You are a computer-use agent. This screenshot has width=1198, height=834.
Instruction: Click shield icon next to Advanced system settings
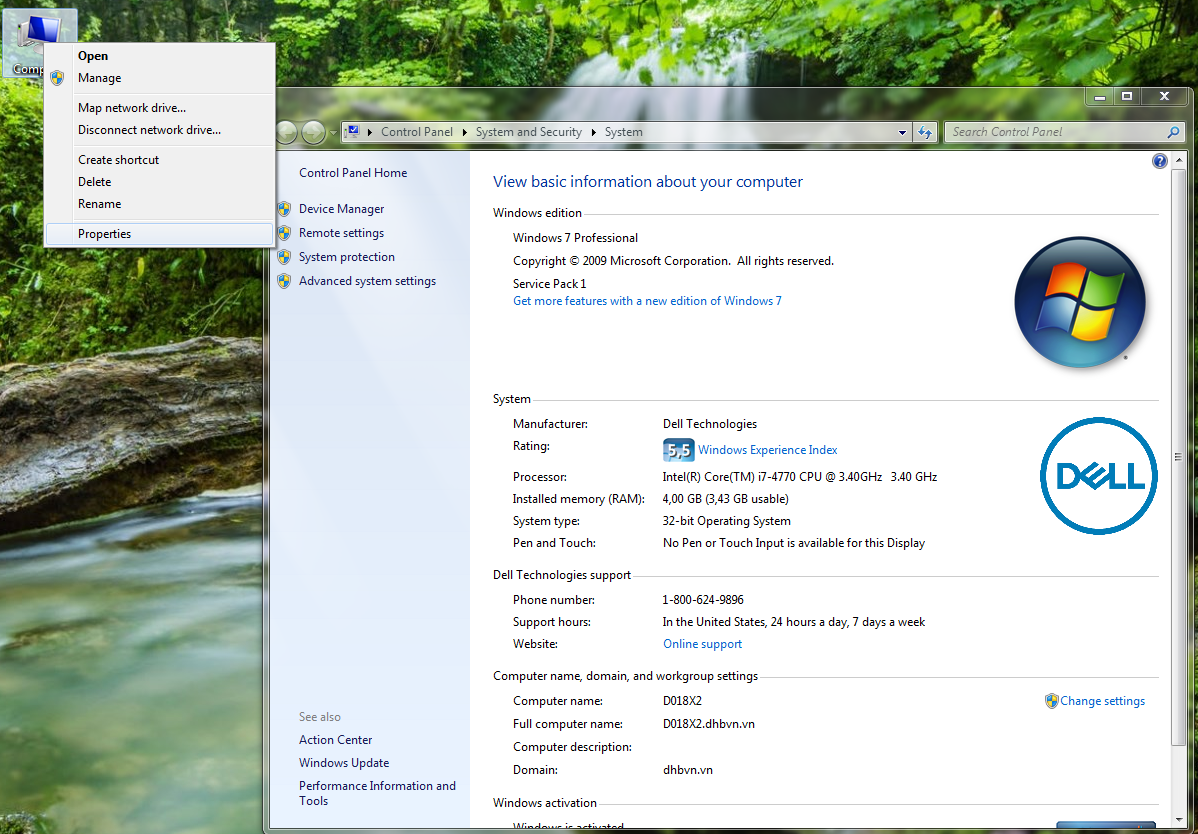[x=284, y=281]
